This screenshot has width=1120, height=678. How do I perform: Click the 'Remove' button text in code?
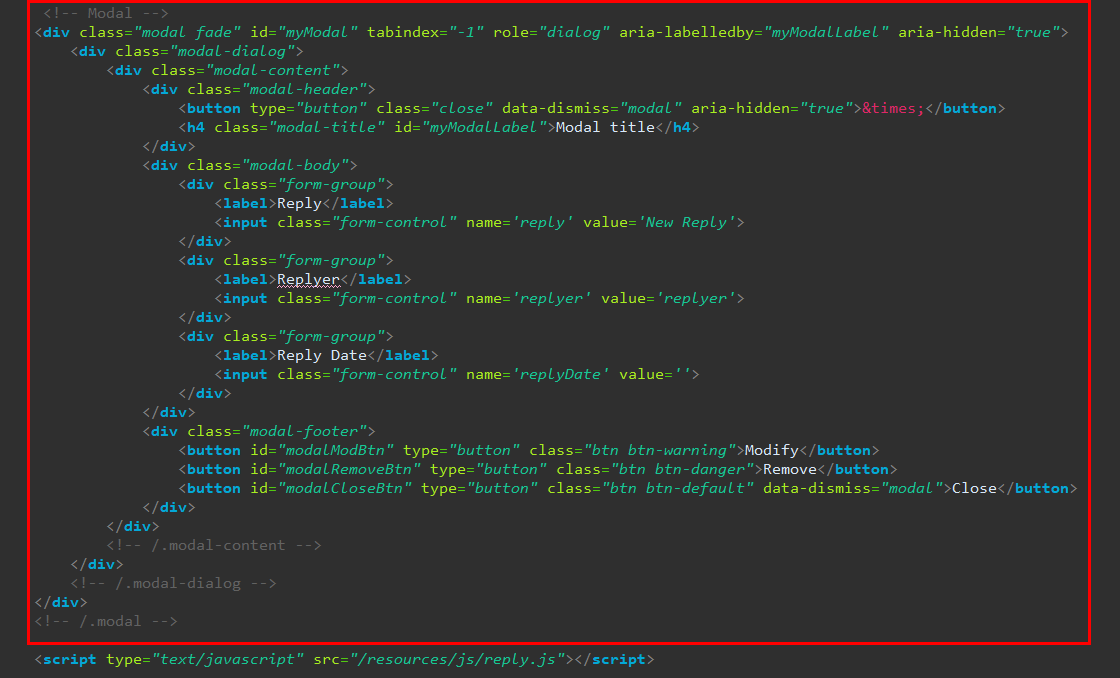[x=790, y=469]
